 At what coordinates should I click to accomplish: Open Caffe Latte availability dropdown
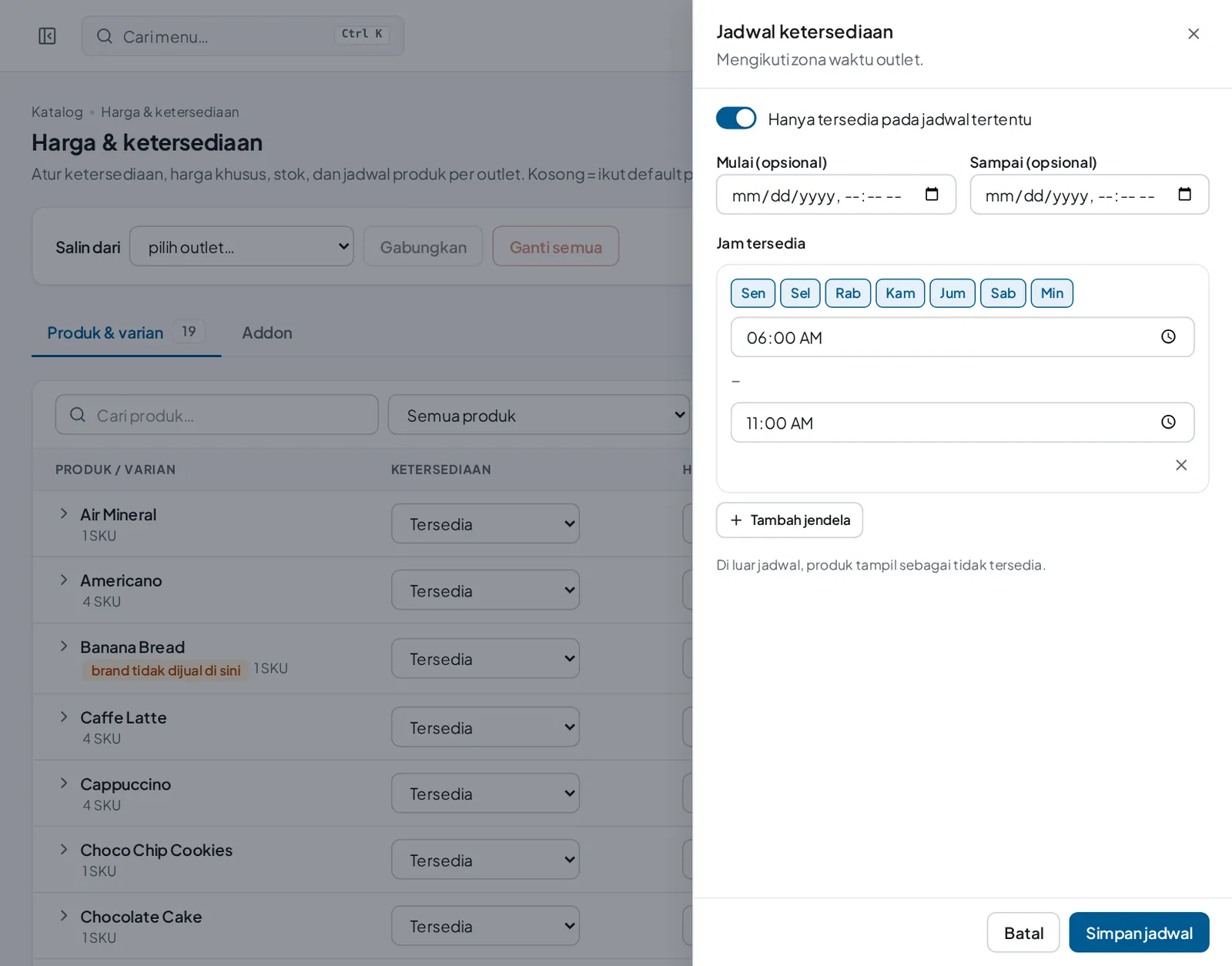point(485,727)
